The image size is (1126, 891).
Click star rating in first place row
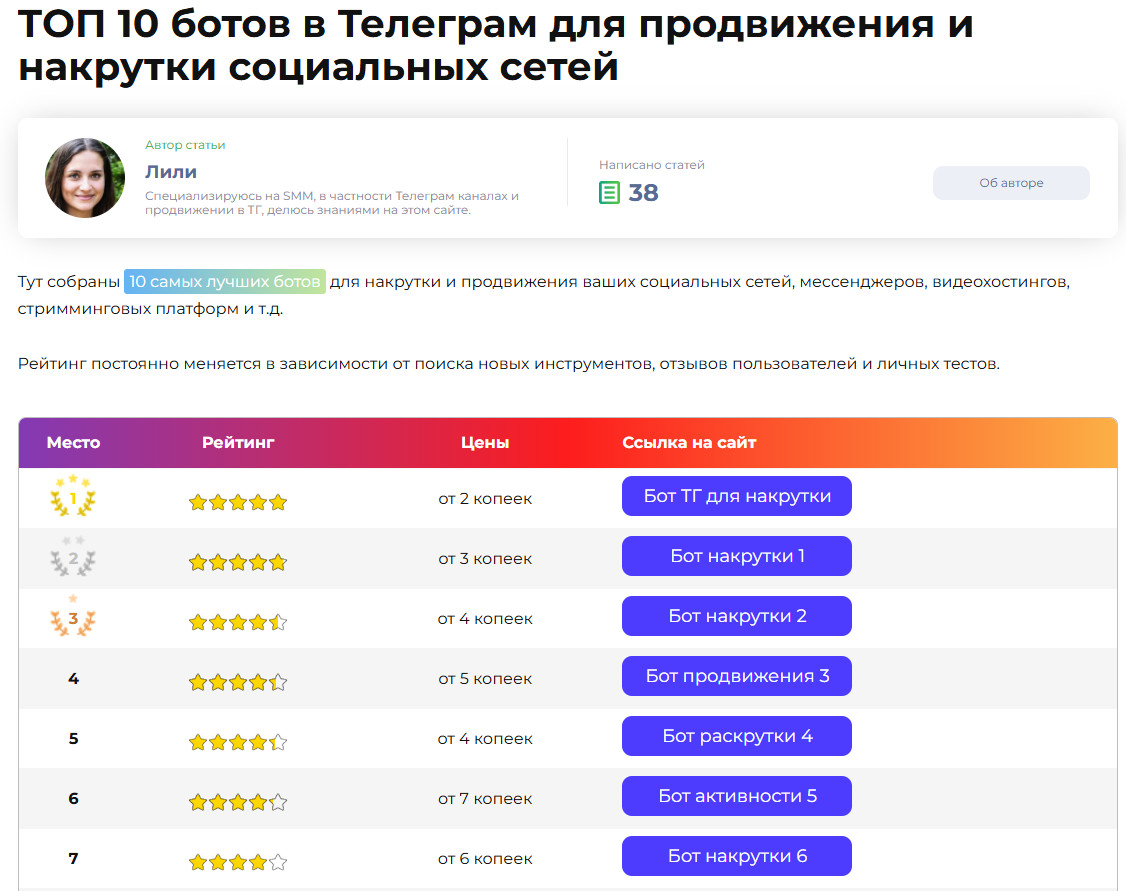[x=238, y=503]
